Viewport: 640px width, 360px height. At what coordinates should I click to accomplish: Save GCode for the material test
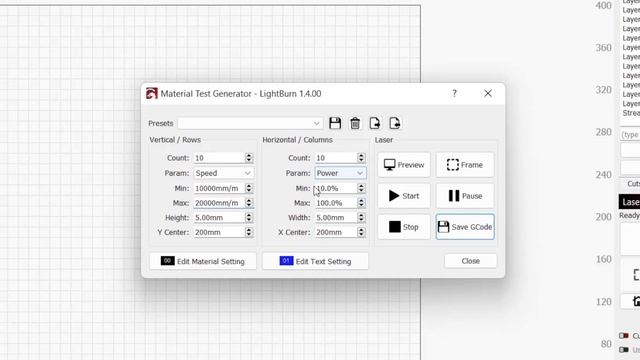465,227
